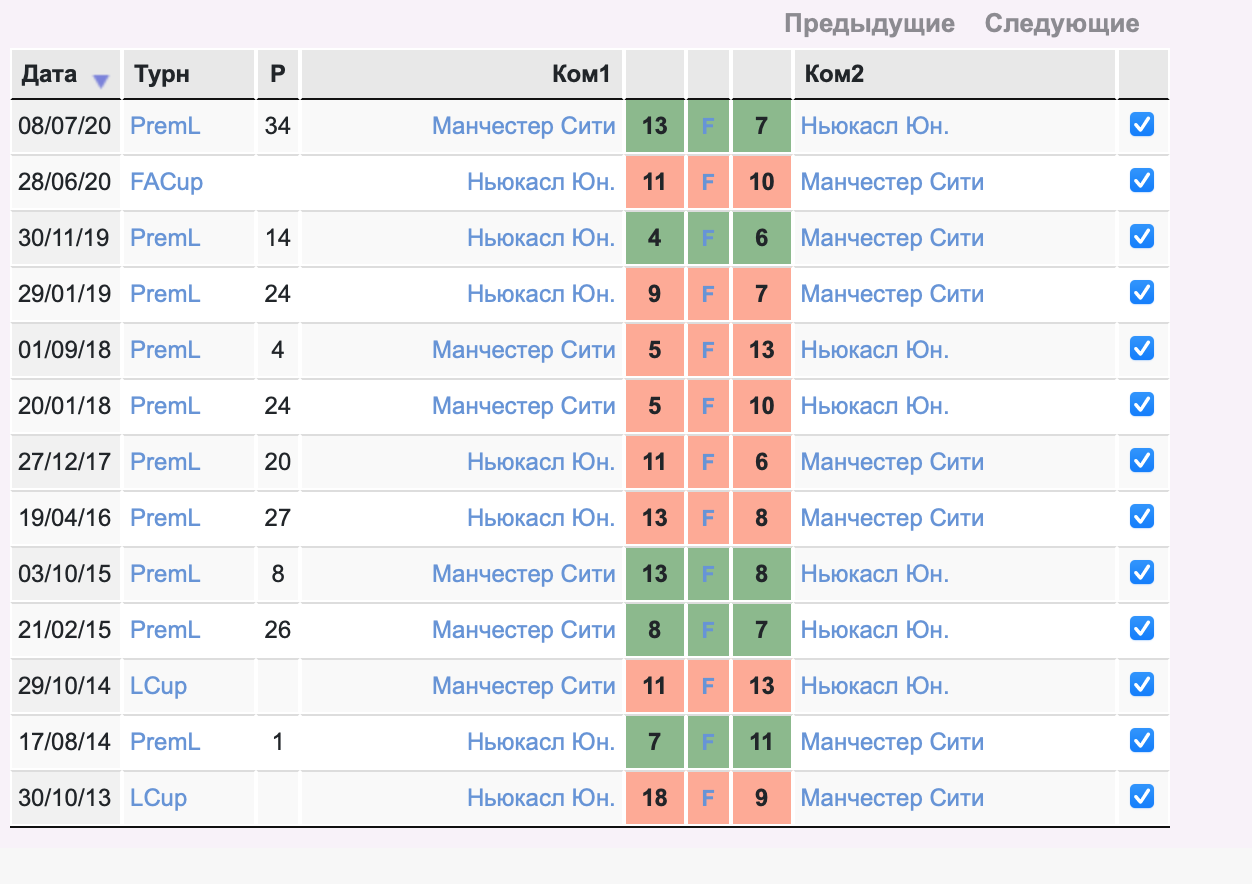Sort by the Дата column arrow

[100, 81]
